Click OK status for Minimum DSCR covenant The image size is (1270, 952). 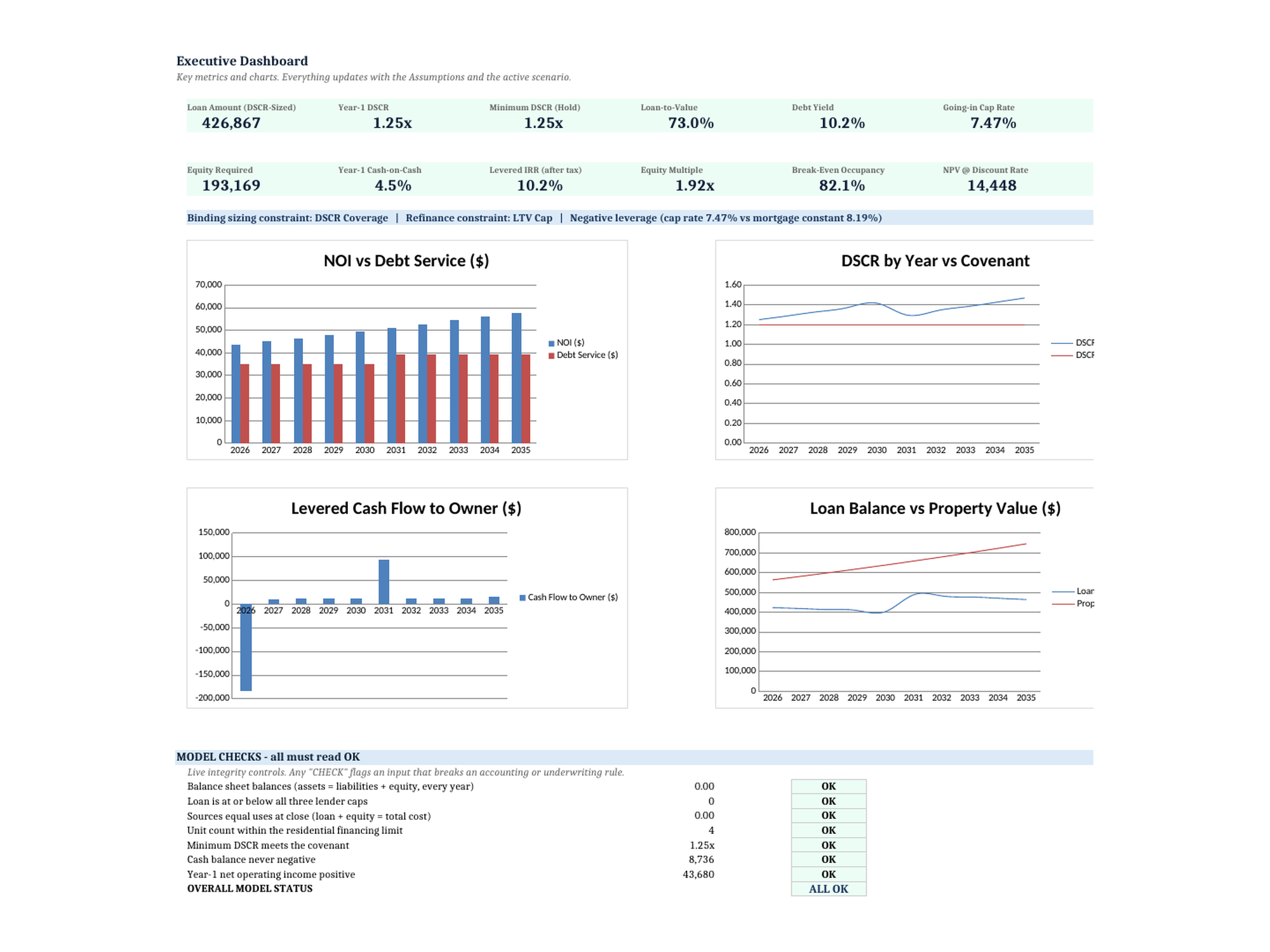829,845
